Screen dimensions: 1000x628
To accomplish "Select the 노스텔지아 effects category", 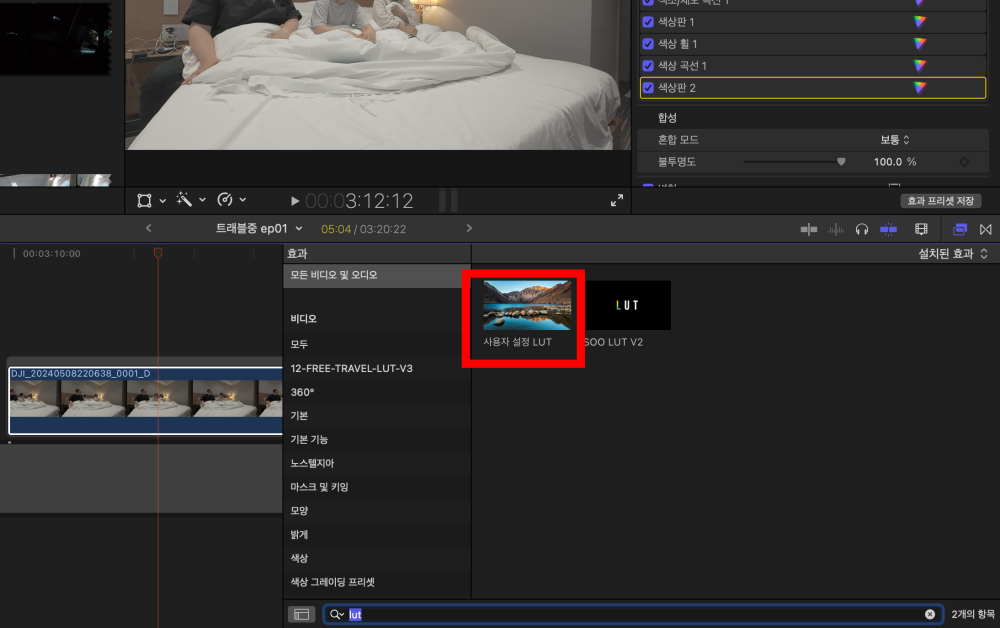I will 312,463.
